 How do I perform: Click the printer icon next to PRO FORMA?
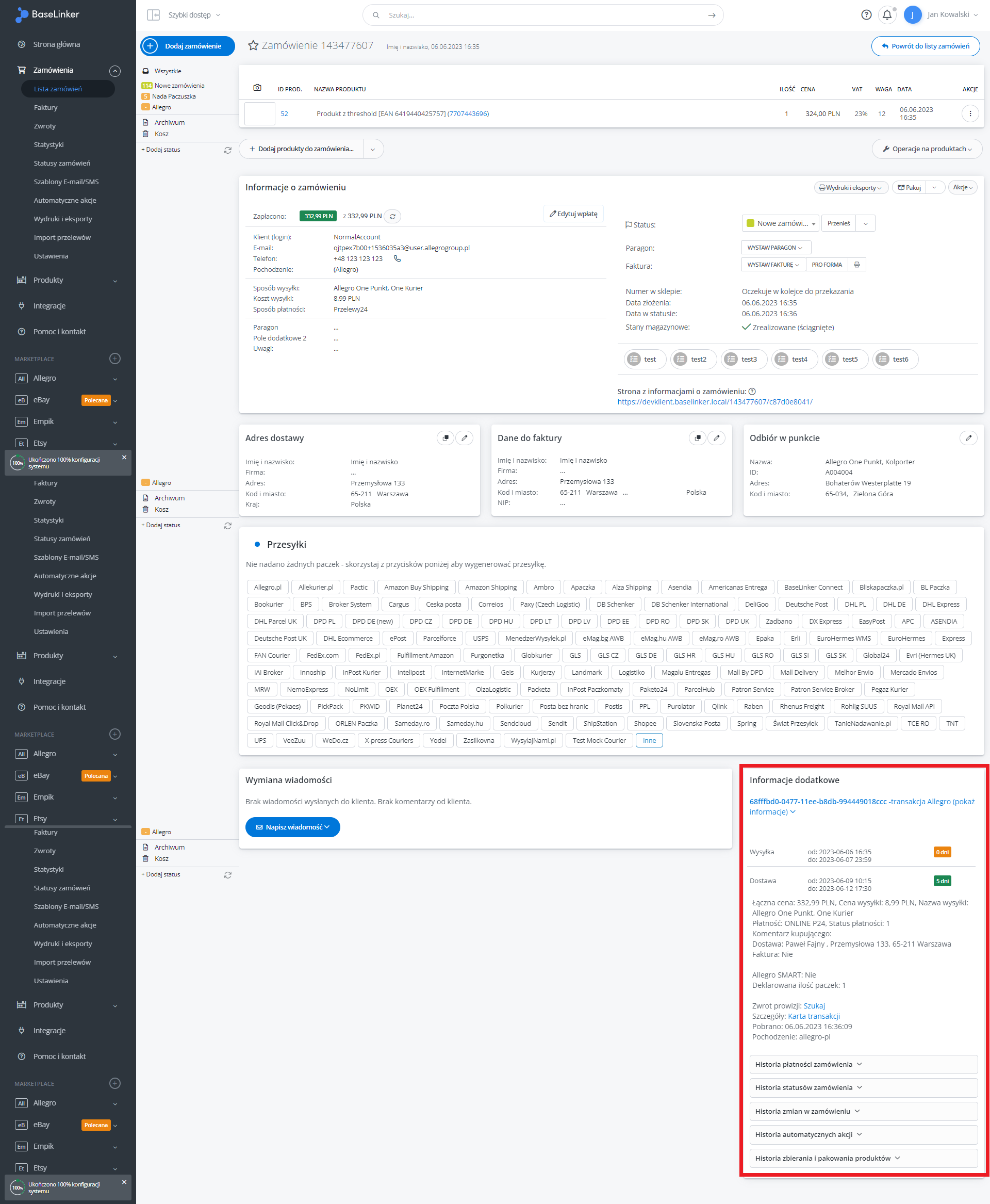[x=856, y=265]
